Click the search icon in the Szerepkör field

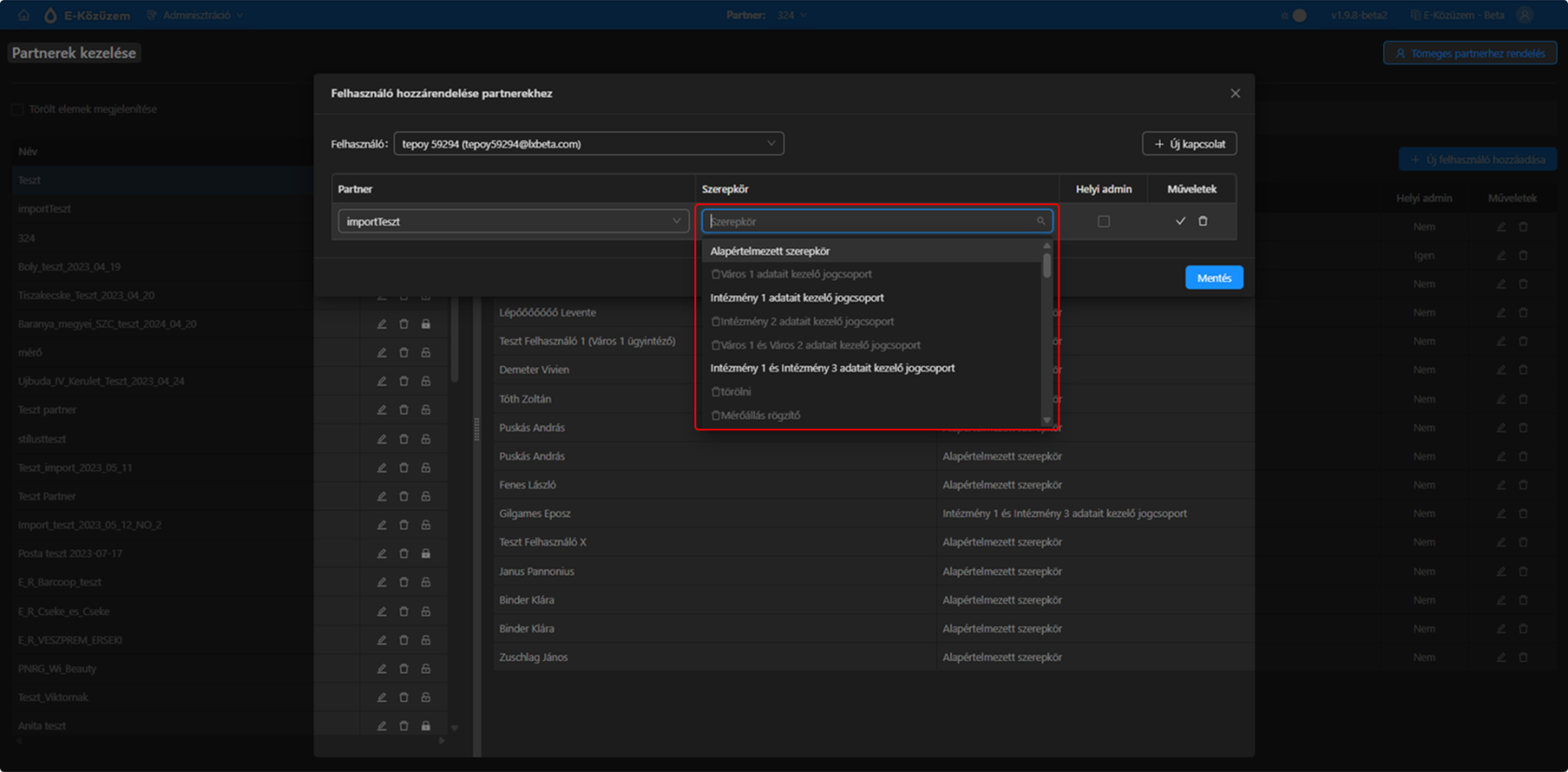1041,221
